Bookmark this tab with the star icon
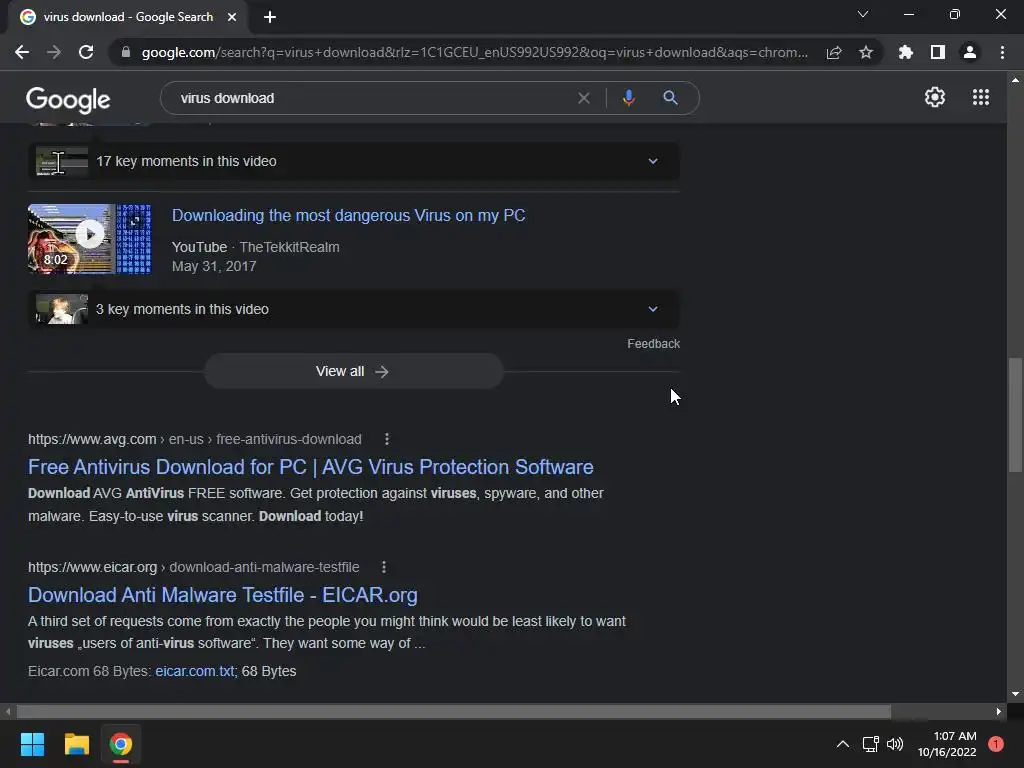Screen dimensions: 1024x768 point(866,52)
